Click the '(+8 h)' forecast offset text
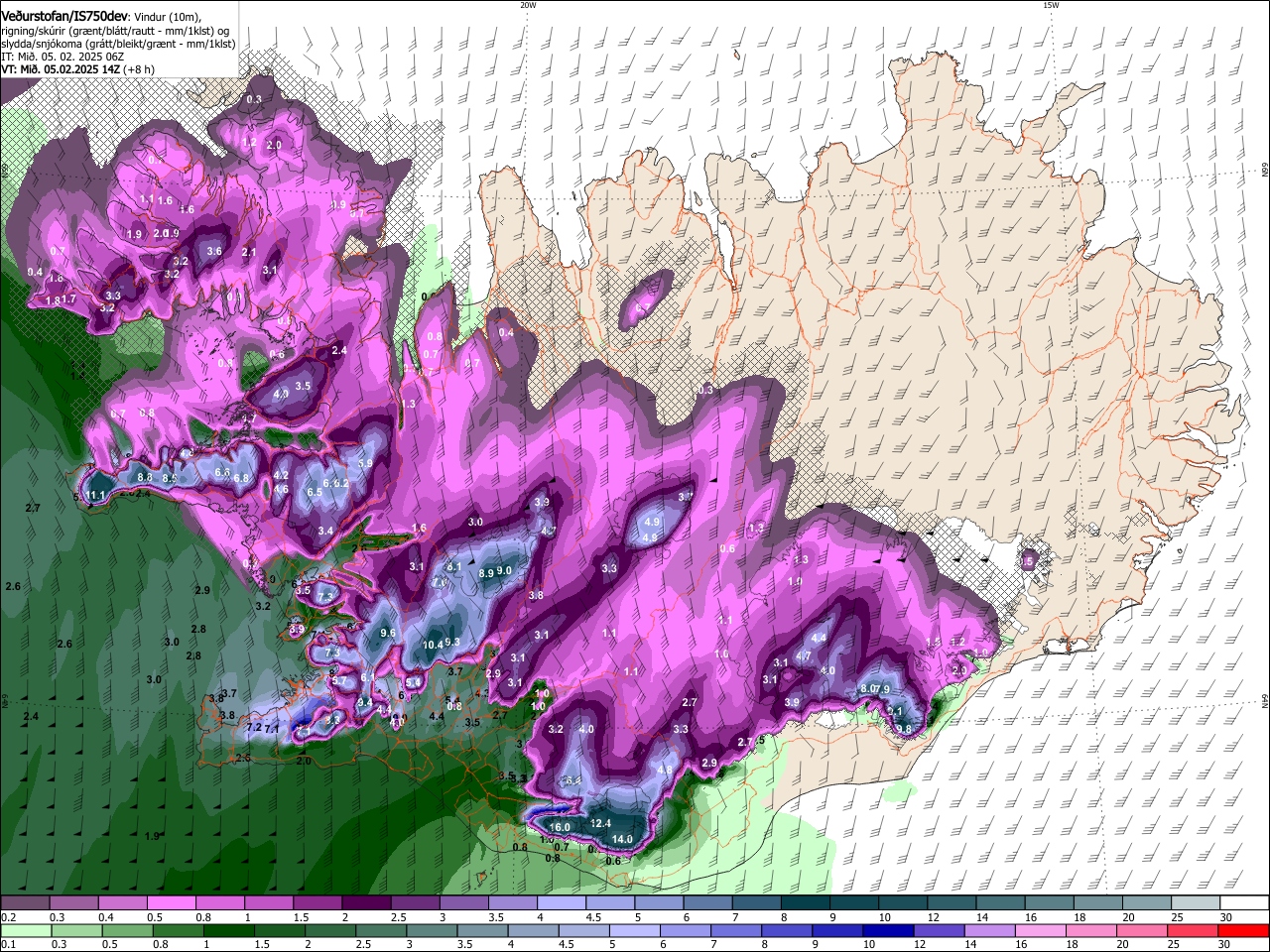Viewport: 1270px width, 952px height. tap(139, 69)
